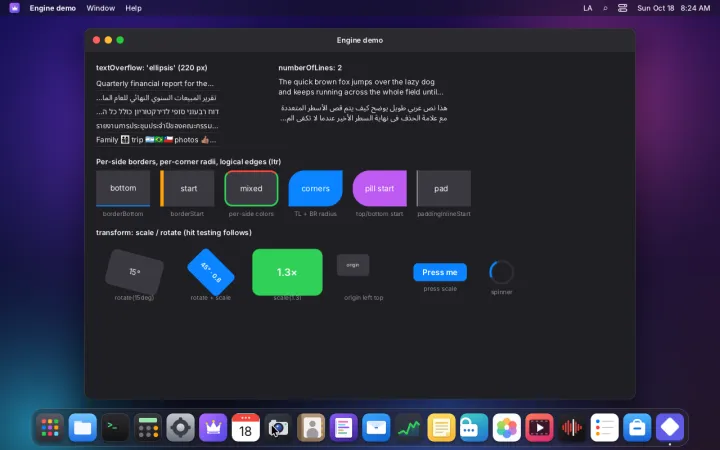The image size is (720, 450).
Task: Click the 'rotate + scale' caption
Action: pos(211,298)
